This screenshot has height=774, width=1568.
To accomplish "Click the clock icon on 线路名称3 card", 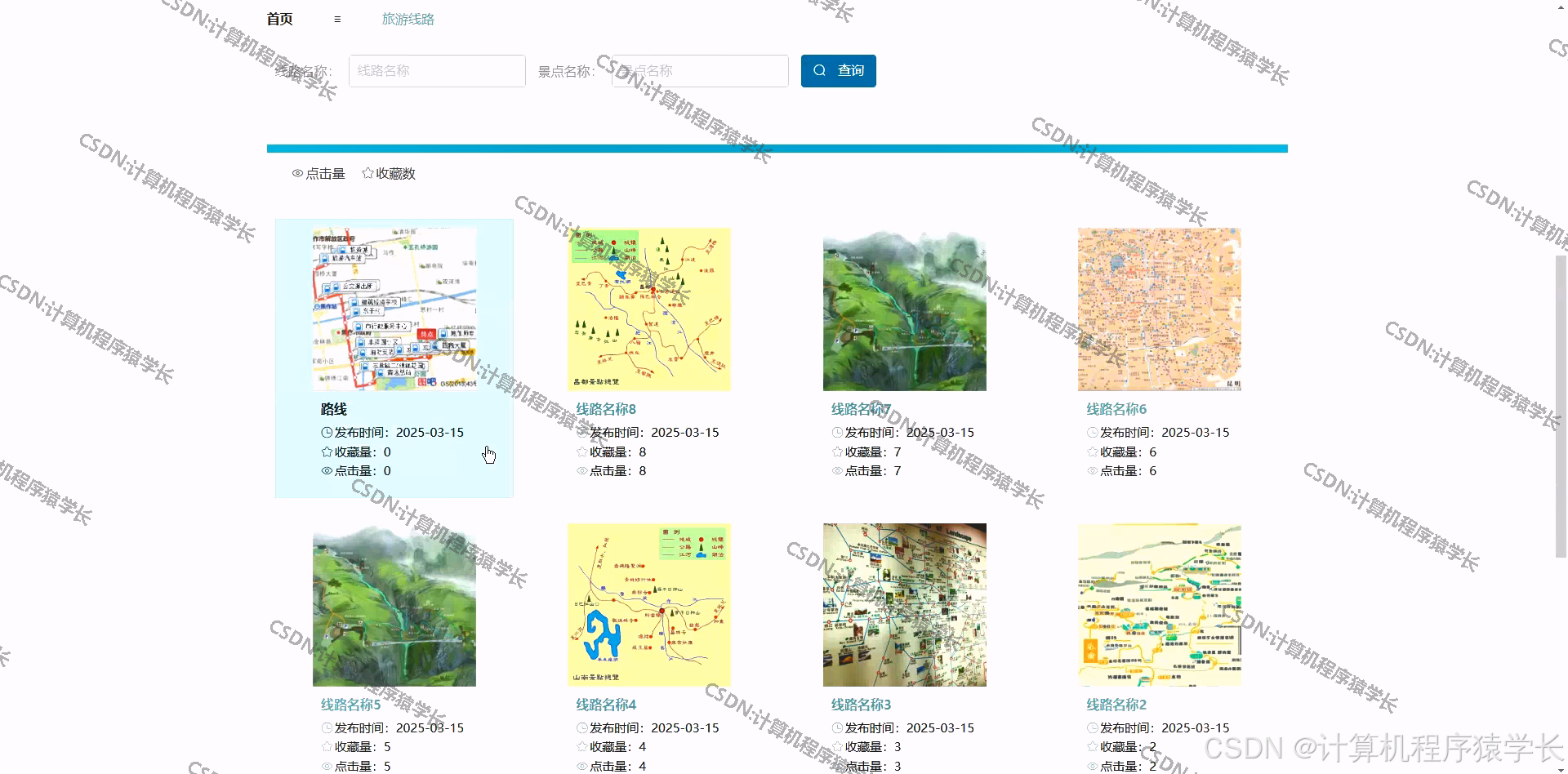I will (x=837, y=728).
